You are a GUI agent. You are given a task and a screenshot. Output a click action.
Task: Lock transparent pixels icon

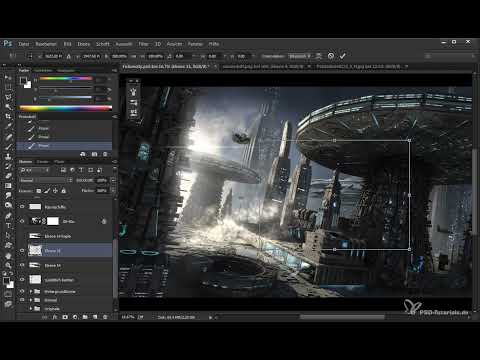(39, 191)
